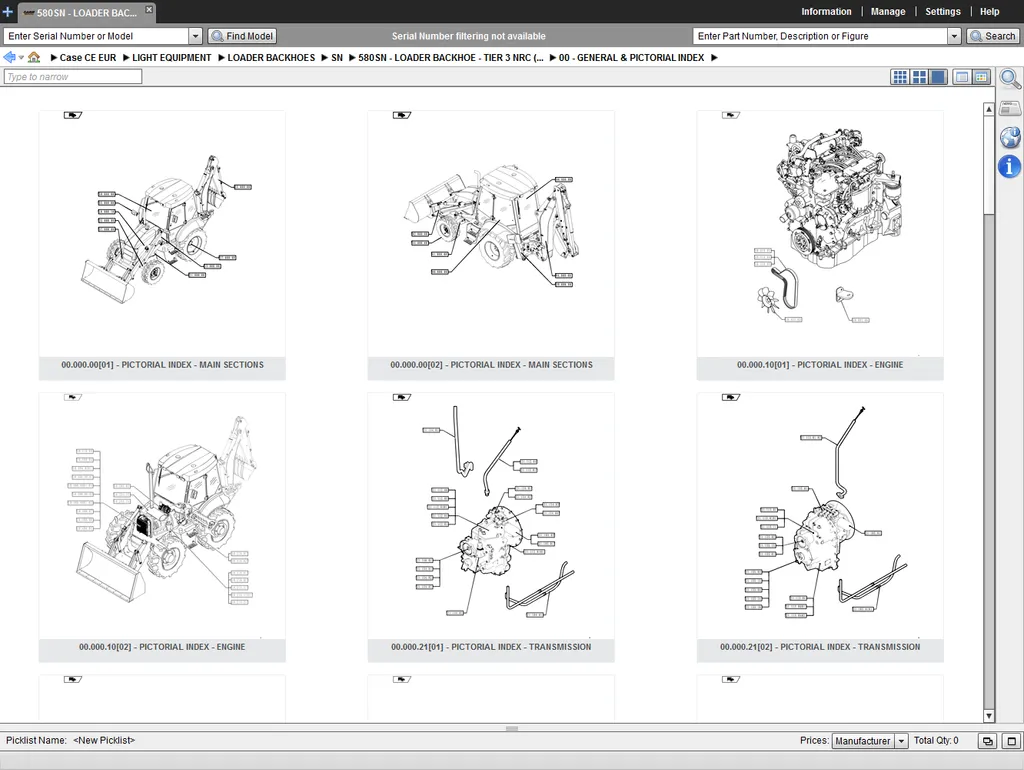Select the 00 - GENERAL & PICTORIAL INDEX breadcrumb

pyautogui.click(x=632, y=57)
